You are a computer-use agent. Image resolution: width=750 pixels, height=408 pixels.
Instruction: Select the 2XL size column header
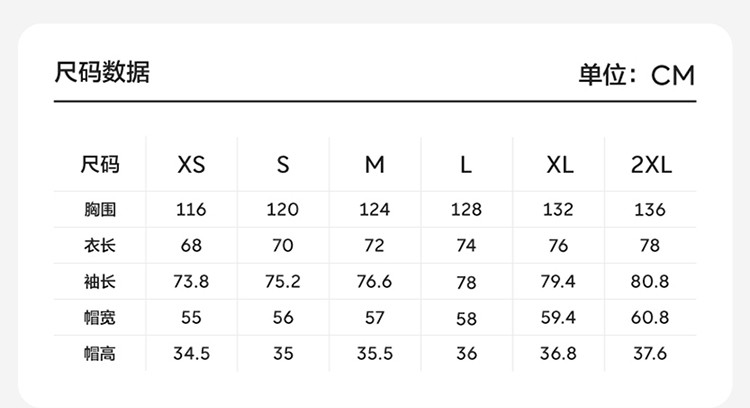tap(651, 165)
